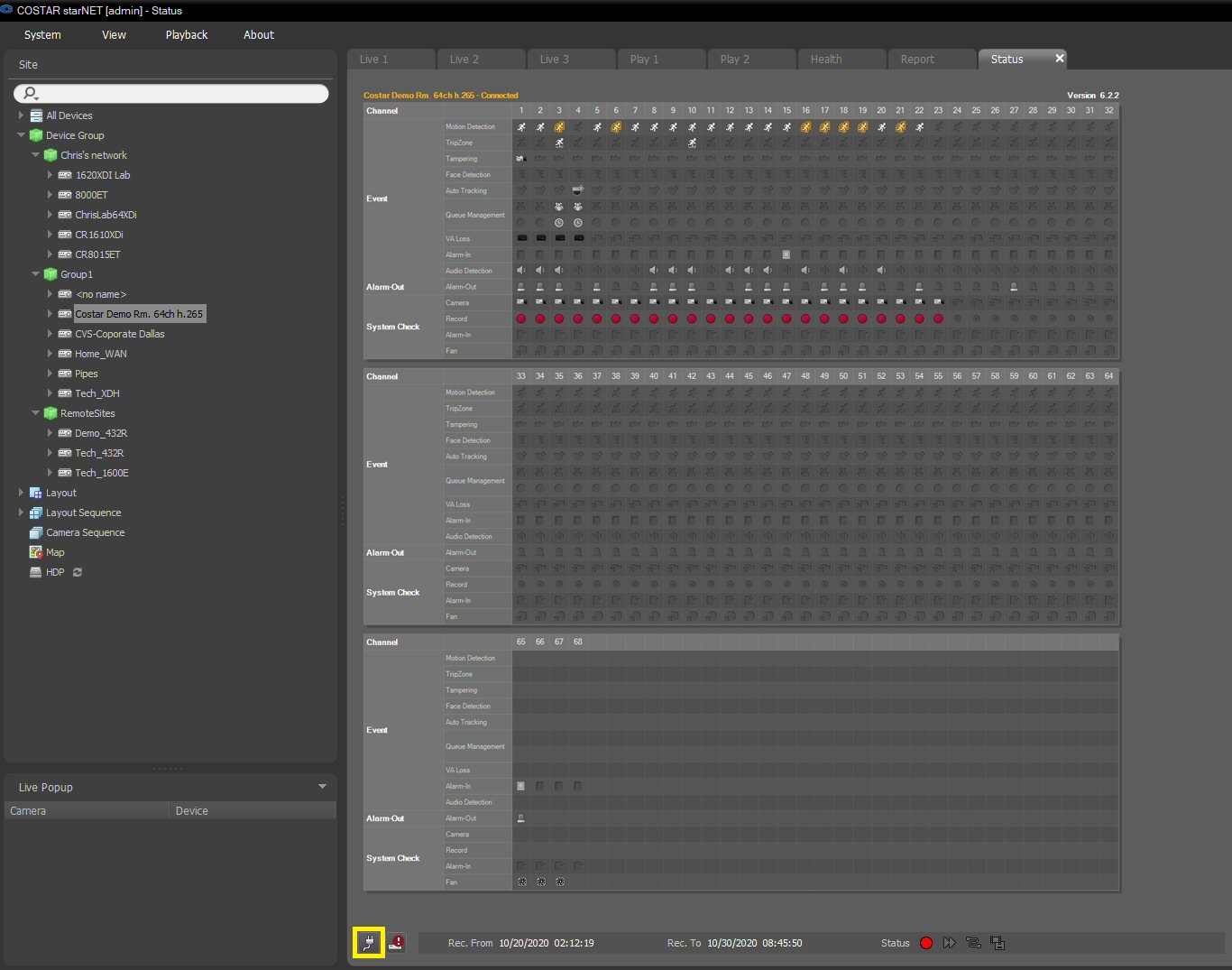Viewport: 1232px width, 970px height.
Task: Expand the 8000ET device node
Action: [x=51, y=195]
